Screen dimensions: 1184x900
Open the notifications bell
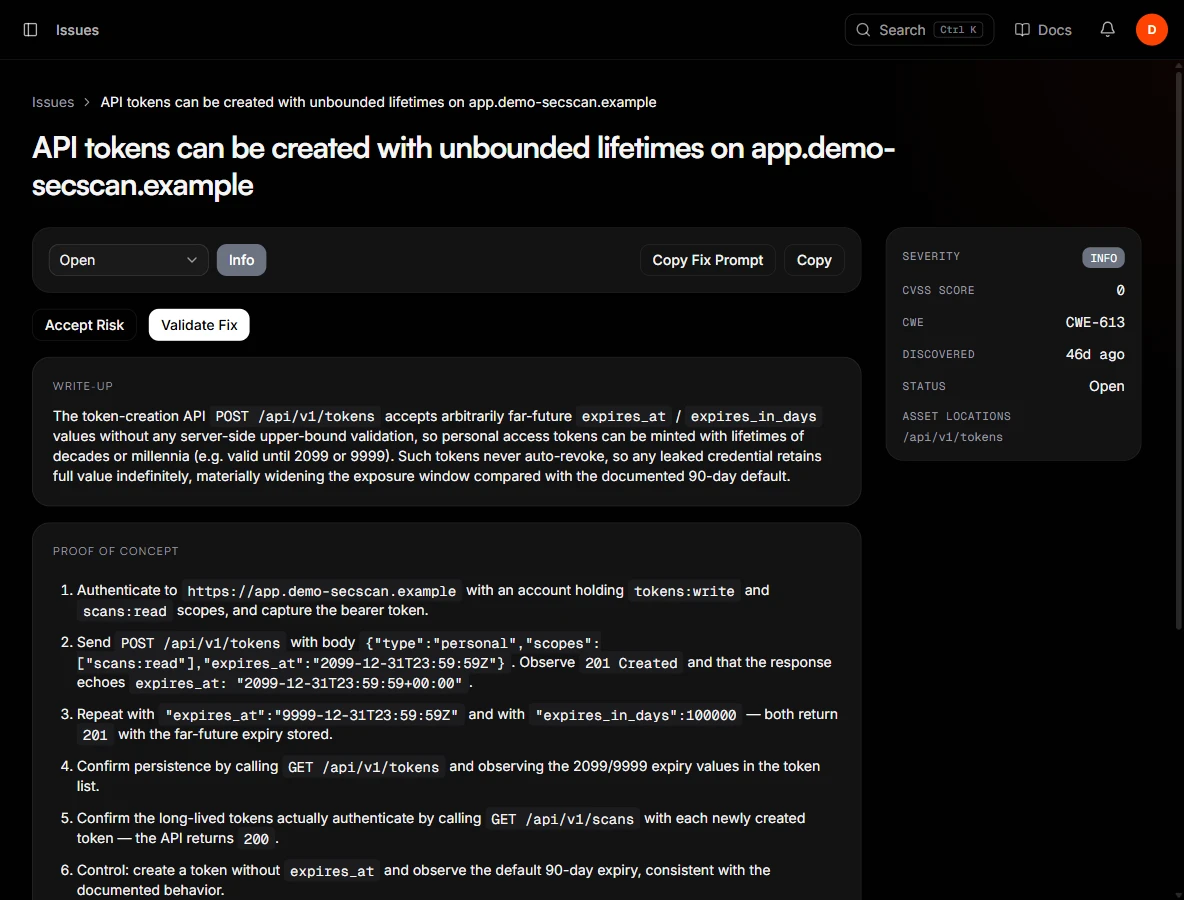pyautogui.click(x=1107, y=29)
